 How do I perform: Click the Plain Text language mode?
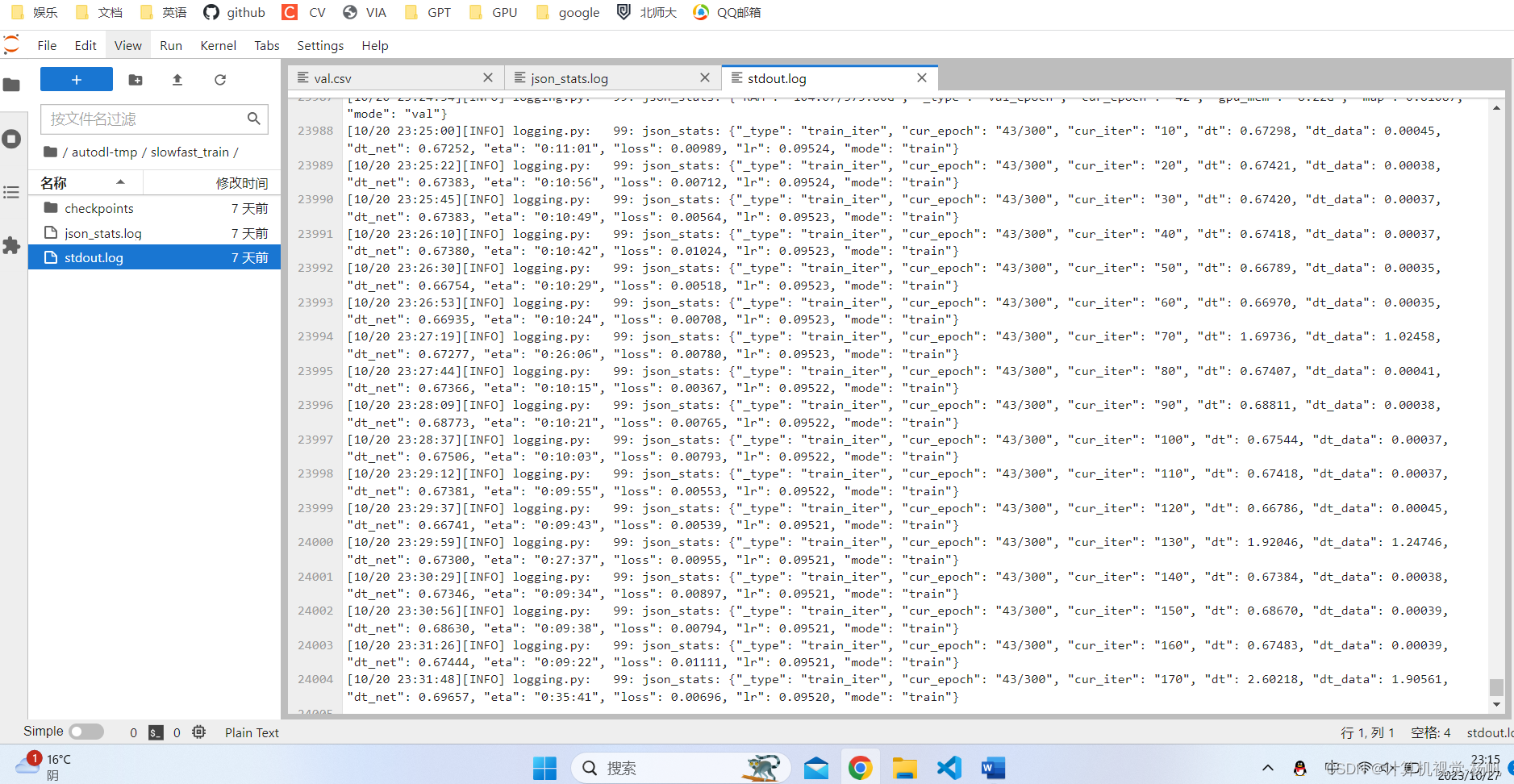[x=252, y=732]
